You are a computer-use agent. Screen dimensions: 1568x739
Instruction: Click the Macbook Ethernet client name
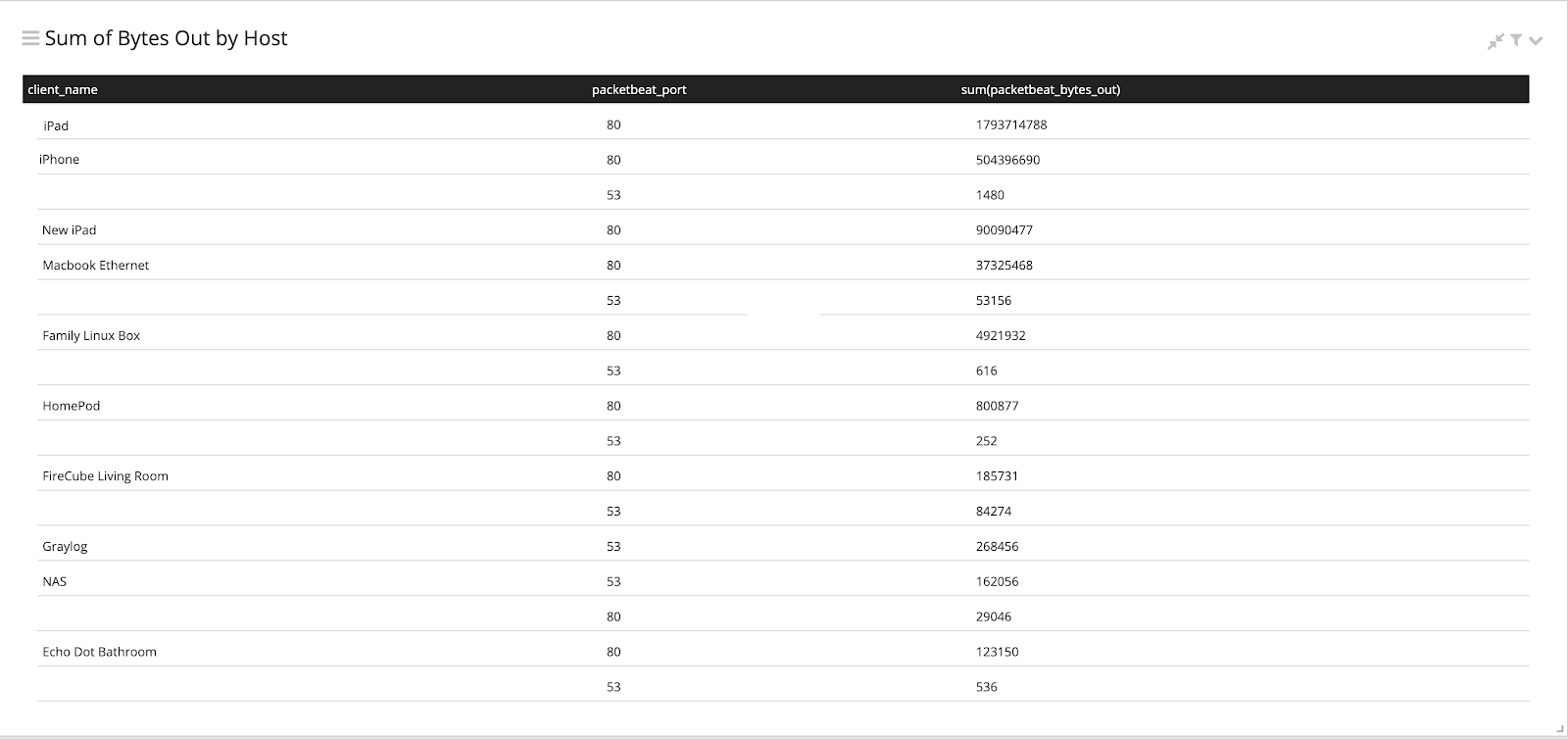point(96,266)
